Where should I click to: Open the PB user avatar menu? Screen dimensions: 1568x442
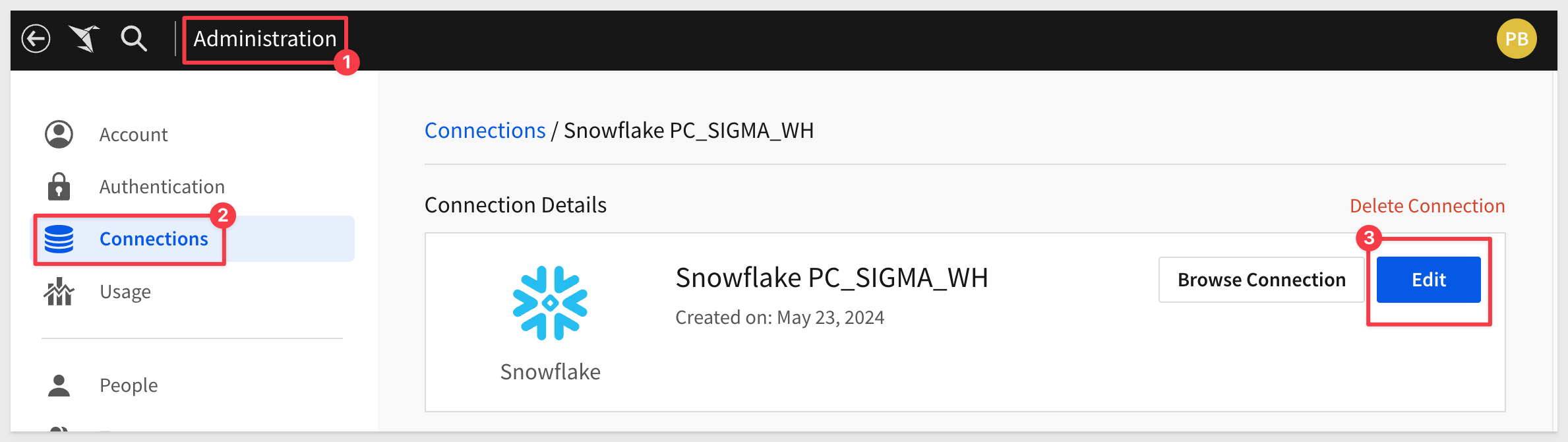tap(1517, 39)
